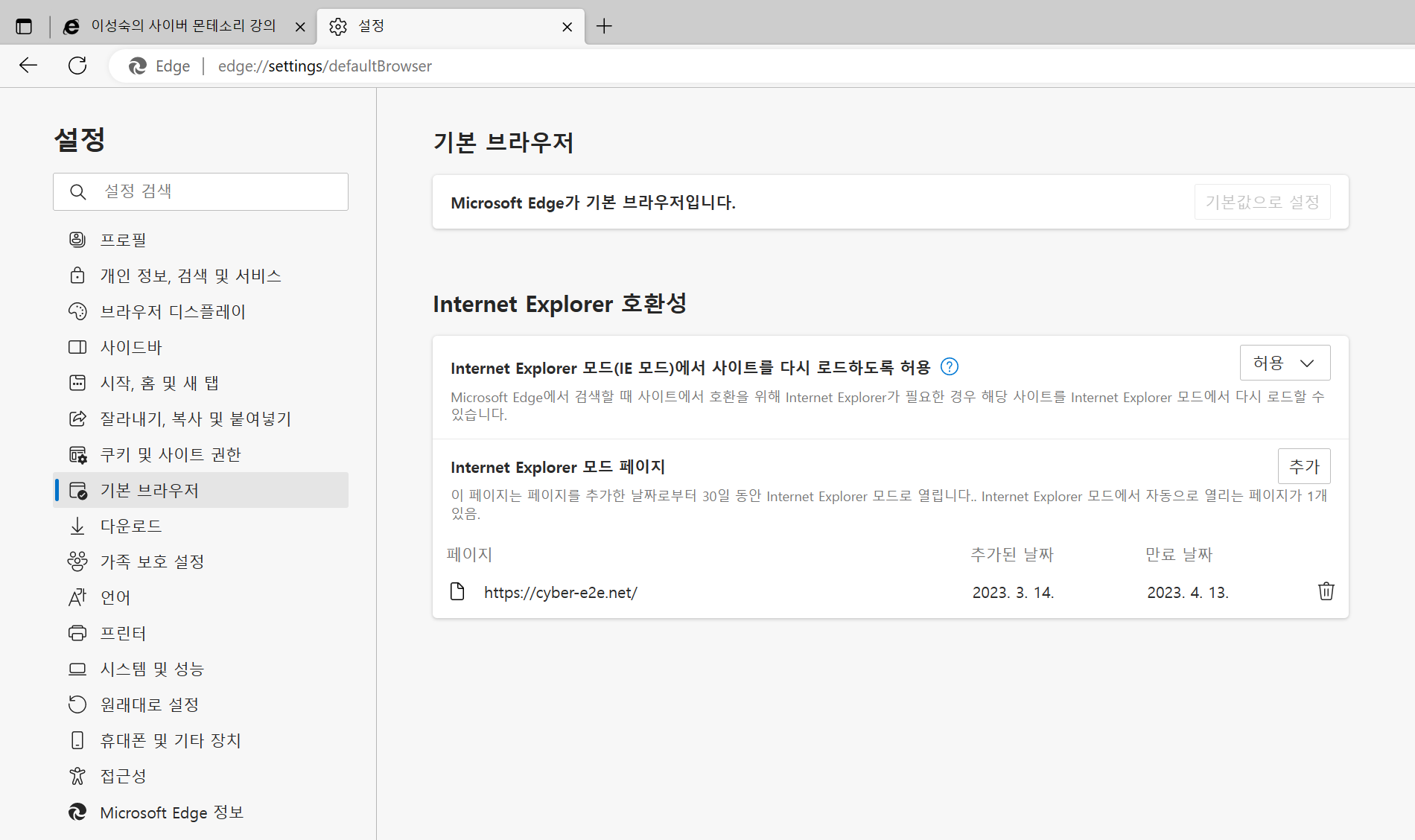Close the 이성숙의 사이버 몬테소리 tab
This screenshot has width=1415, height=840.
300,27
